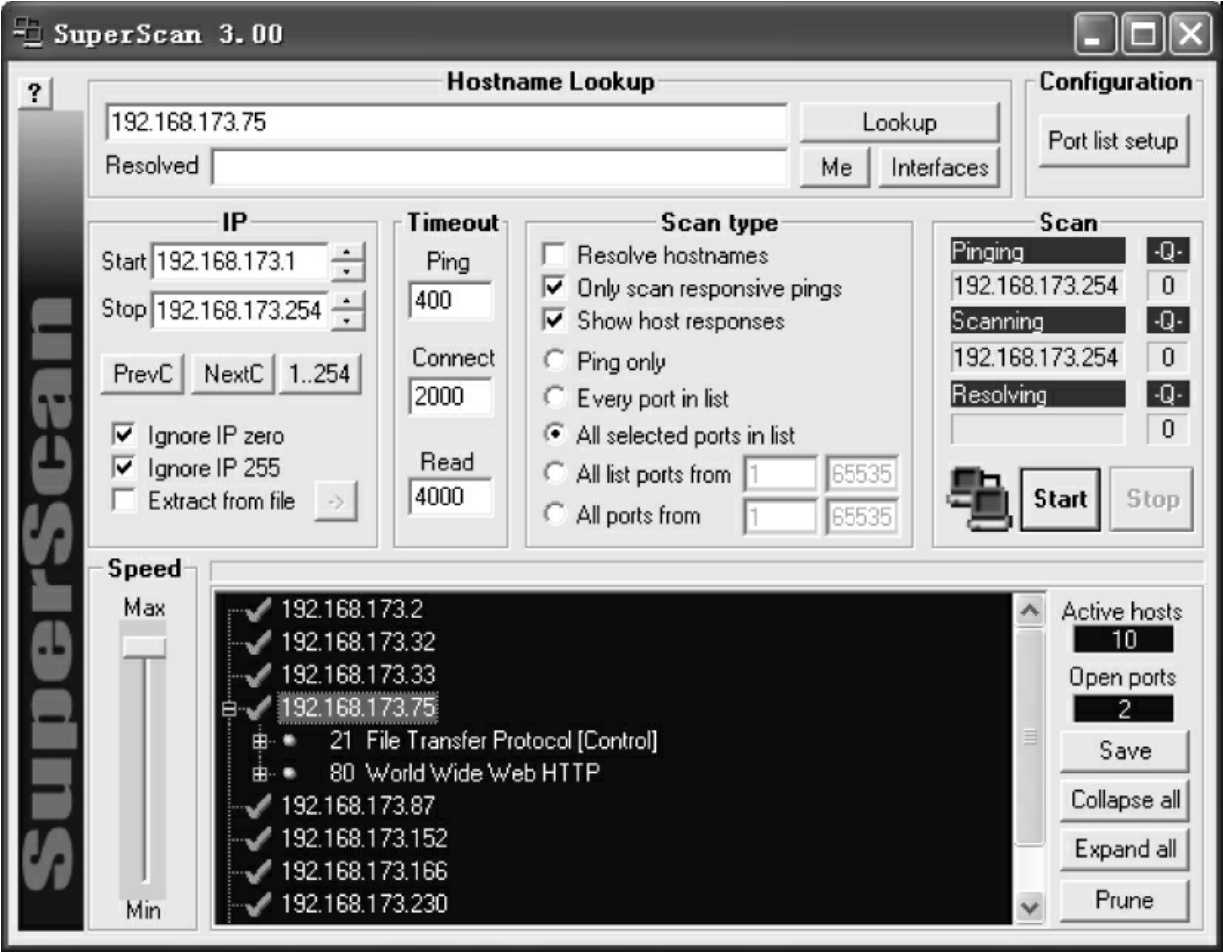
Task: Select 80 World Wide Web HTTP entry
Action: point(464,773)
